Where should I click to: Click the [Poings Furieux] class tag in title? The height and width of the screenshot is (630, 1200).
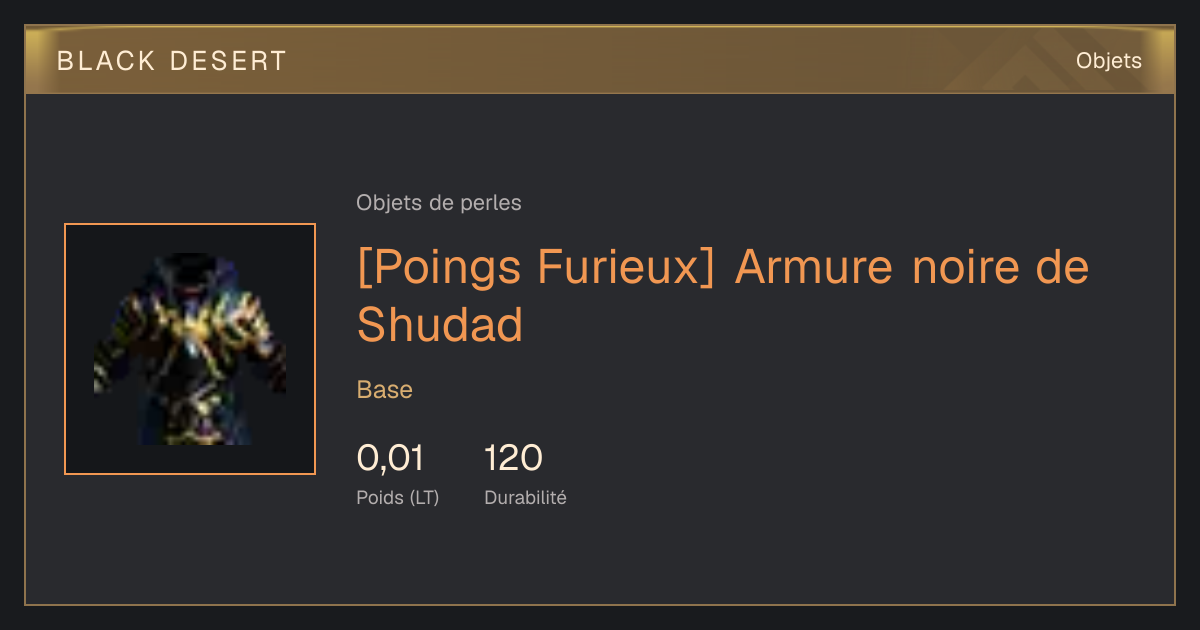pyautogui.click(x=536, y=268)
